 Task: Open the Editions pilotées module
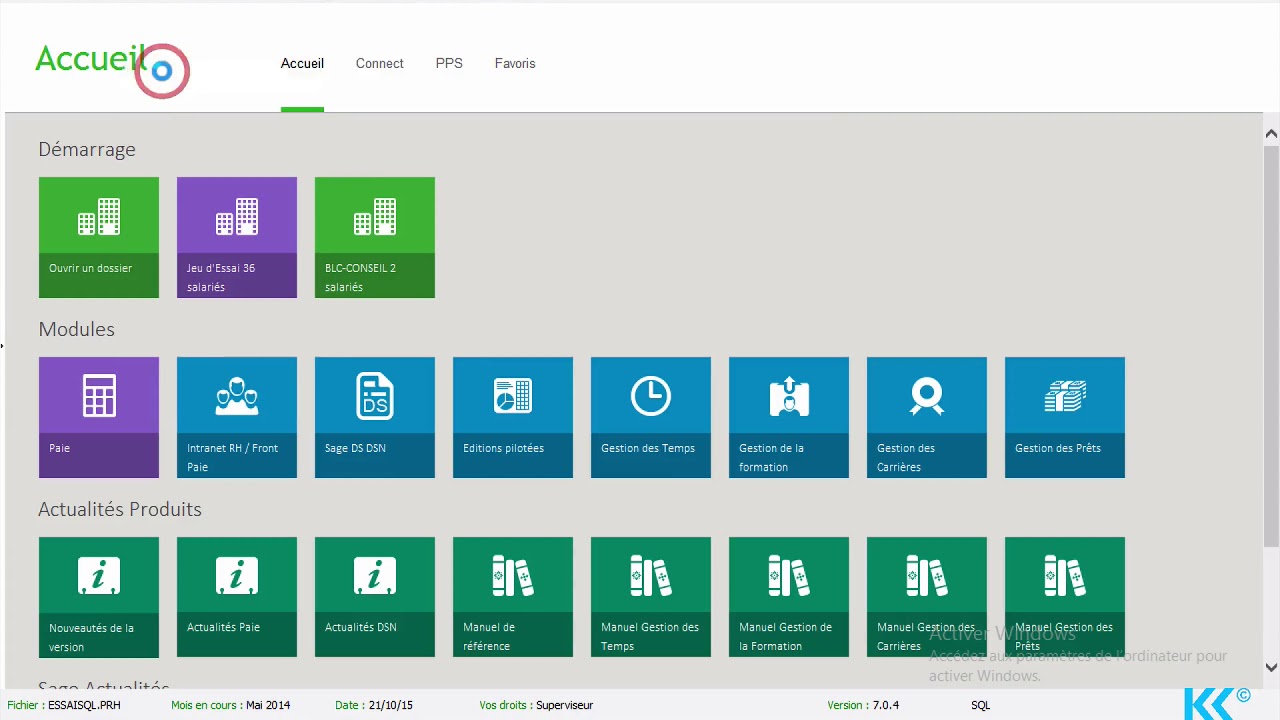[x=512, y=417]
